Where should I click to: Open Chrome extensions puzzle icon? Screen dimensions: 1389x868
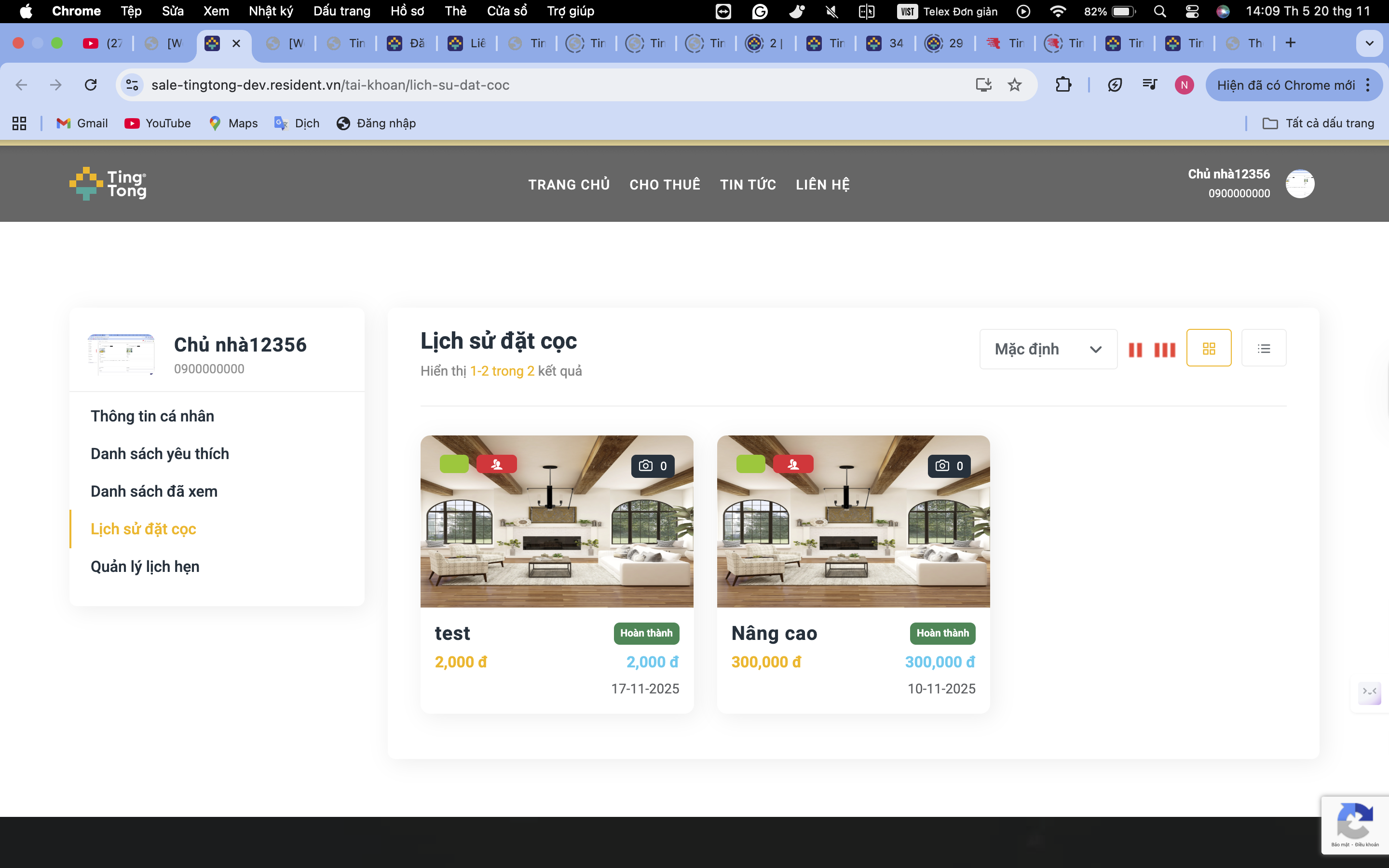[1062, 85]
